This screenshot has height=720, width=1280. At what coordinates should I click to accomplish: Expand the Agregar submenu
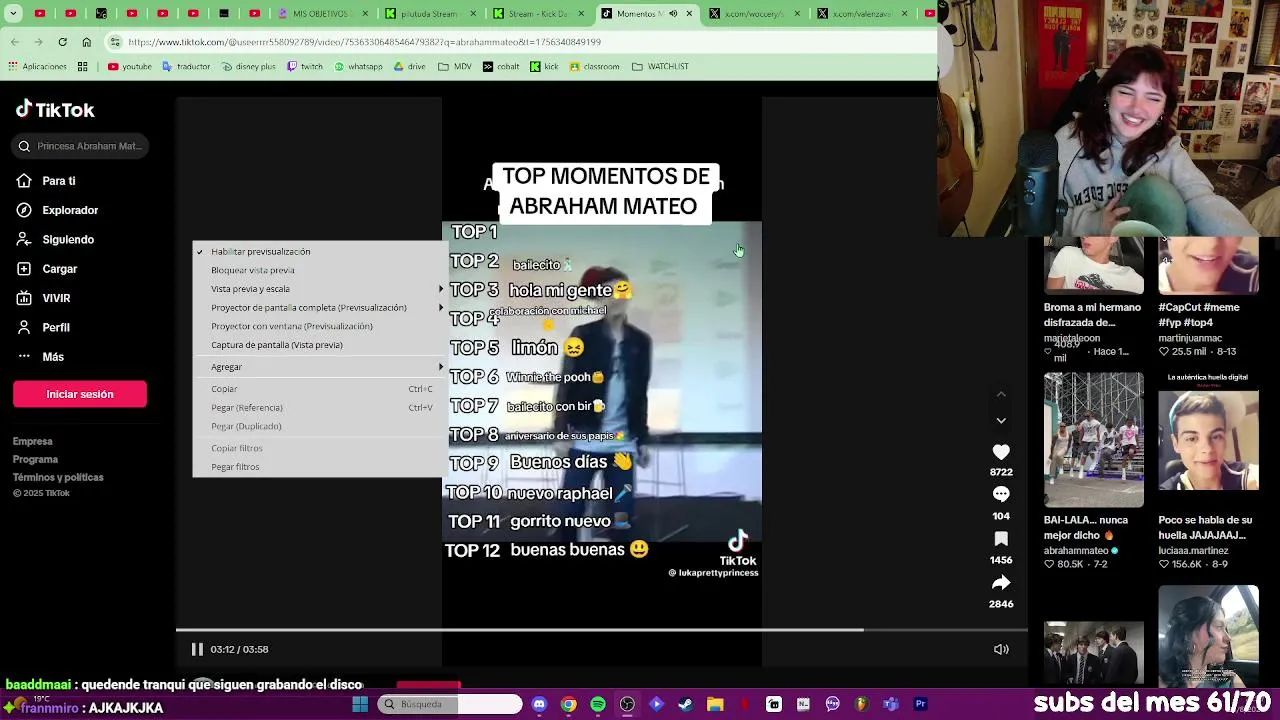[x=318, y=367]
